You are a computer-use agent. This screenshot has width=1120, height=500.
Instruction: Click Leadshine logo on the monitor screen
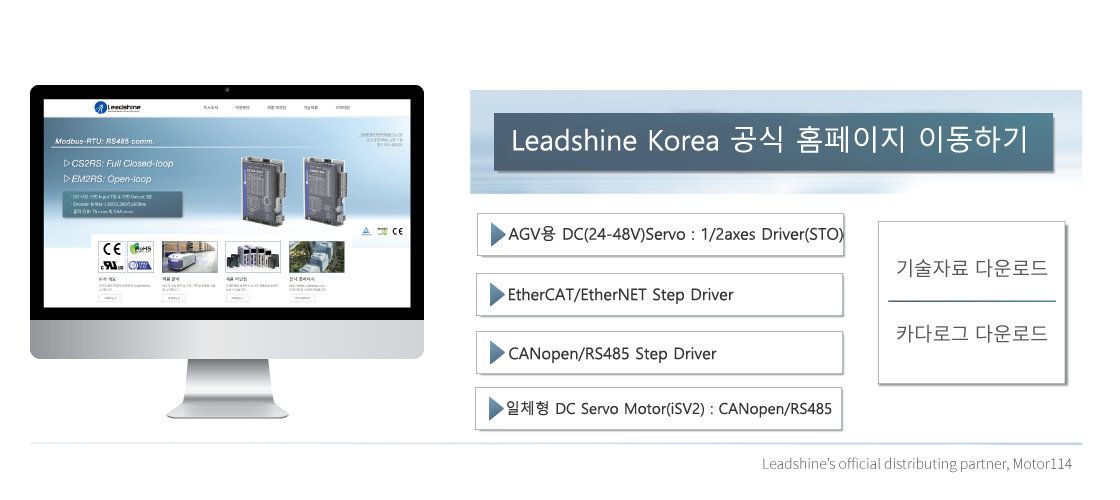118,108
